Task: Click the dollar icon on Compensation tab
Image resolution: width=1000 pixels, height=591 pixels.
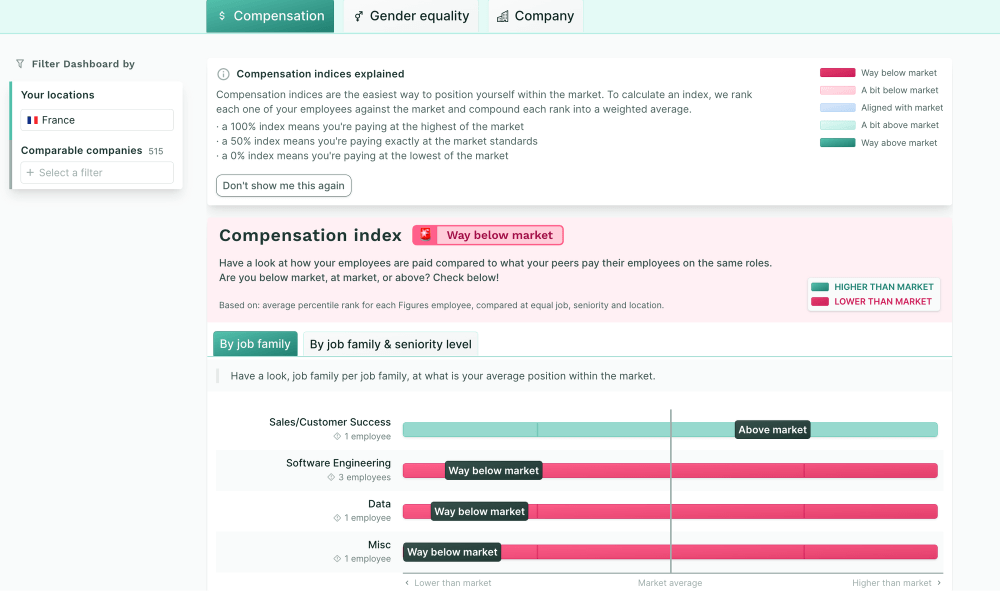Action: click(222, 16)
